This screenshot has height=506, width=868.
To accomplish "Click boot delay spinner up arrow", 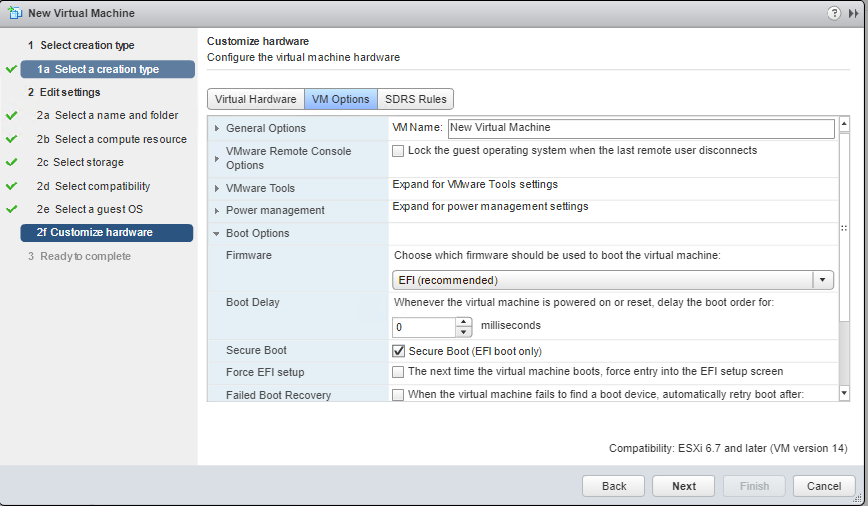I will click(x=463, y=322).
